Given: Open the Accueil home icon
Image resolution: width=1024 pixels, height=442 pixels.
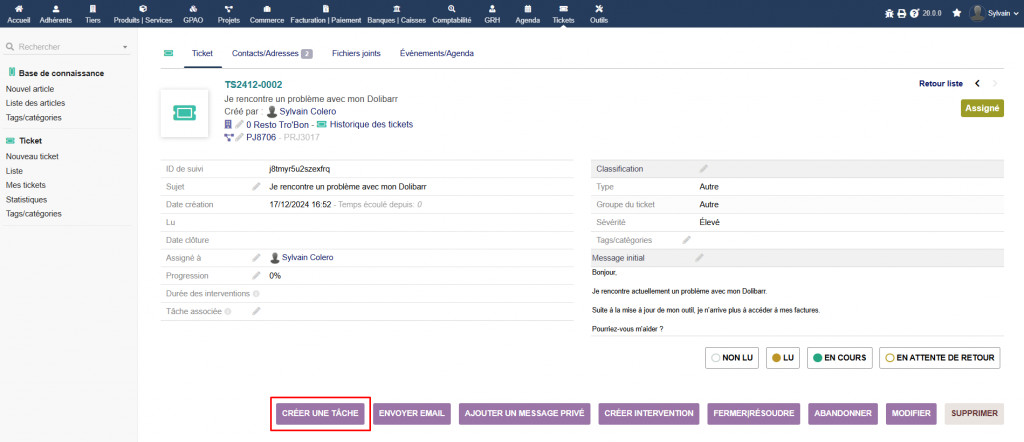Looking at the screenshot, I should (19, 13).
